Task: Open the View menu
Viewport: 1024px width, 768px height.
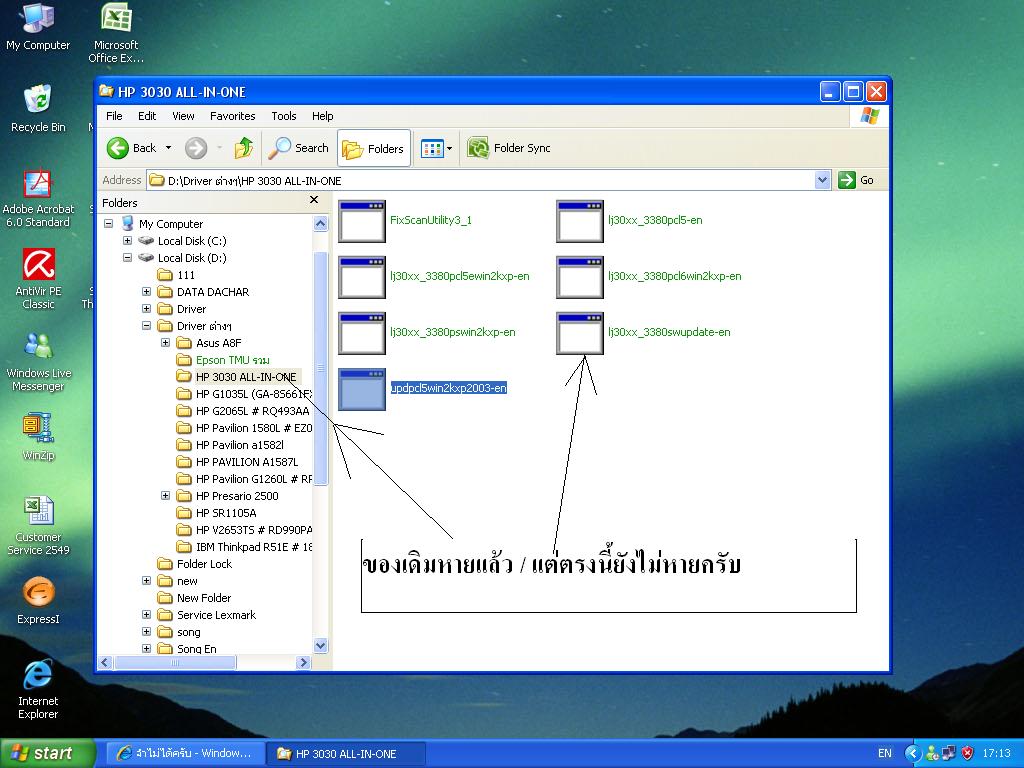Action: [184, 116]
